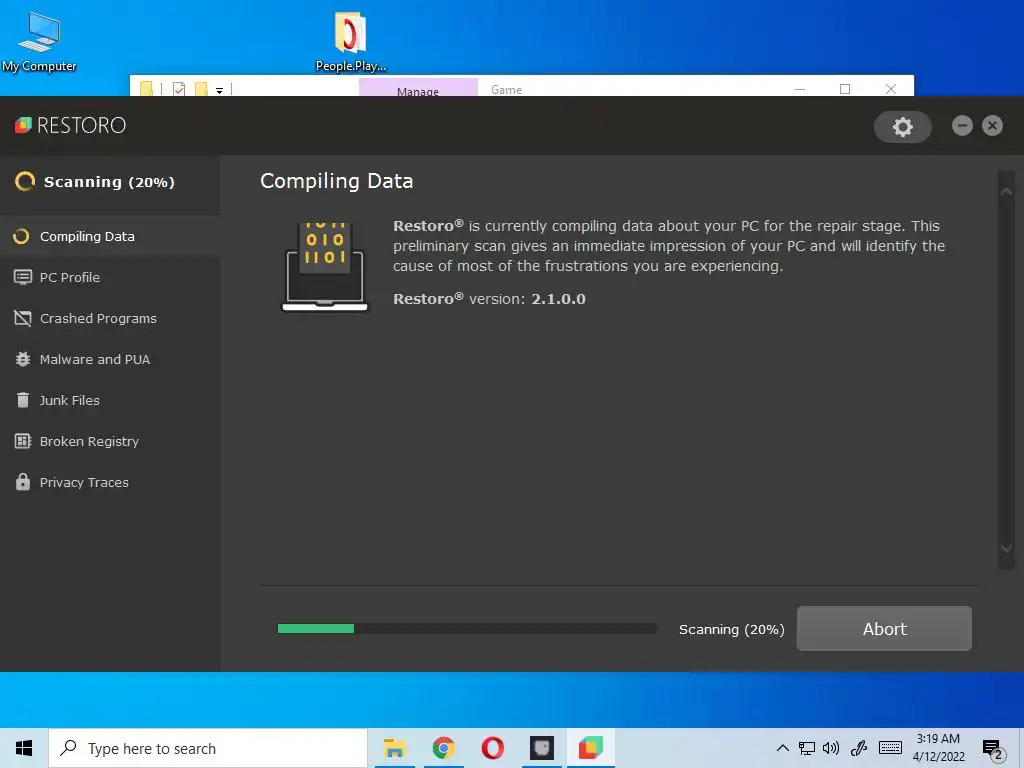This screenshot has height=768, width=1024.
Task: Click the Junk Files trash icon
Action: tap(23, 400)
